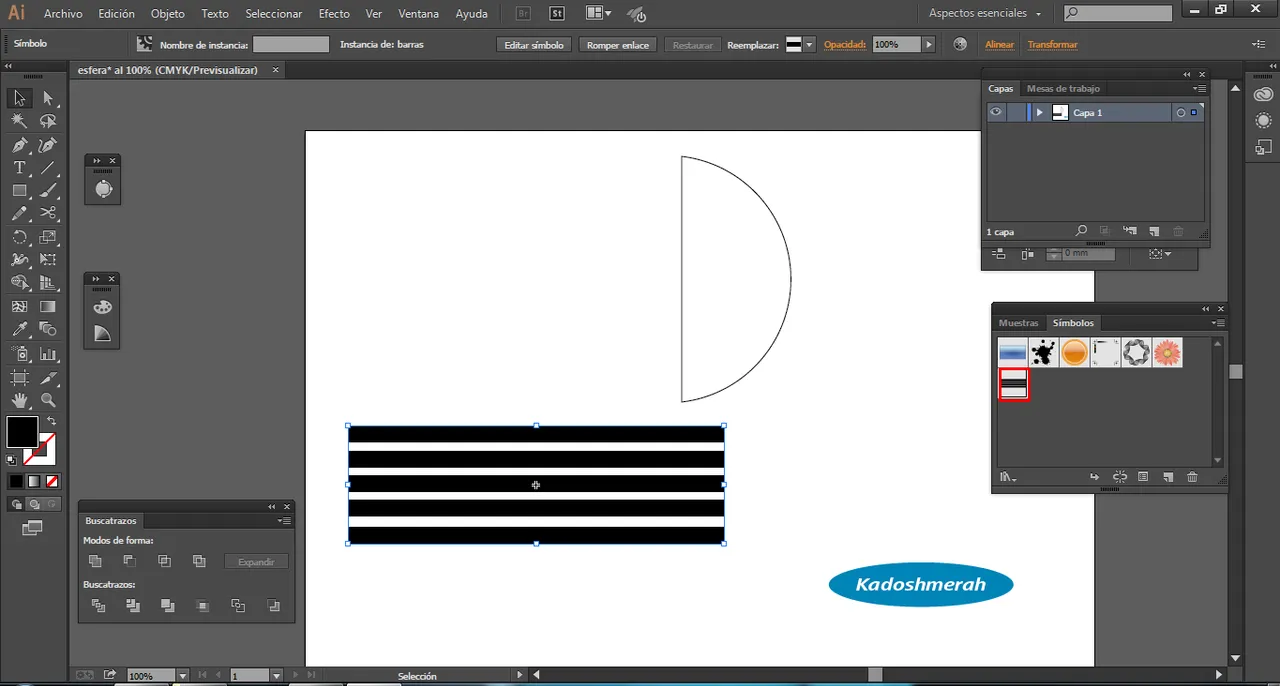
Task: Expand the Capa 1 layer triangle
Action: pos(1039,113)
